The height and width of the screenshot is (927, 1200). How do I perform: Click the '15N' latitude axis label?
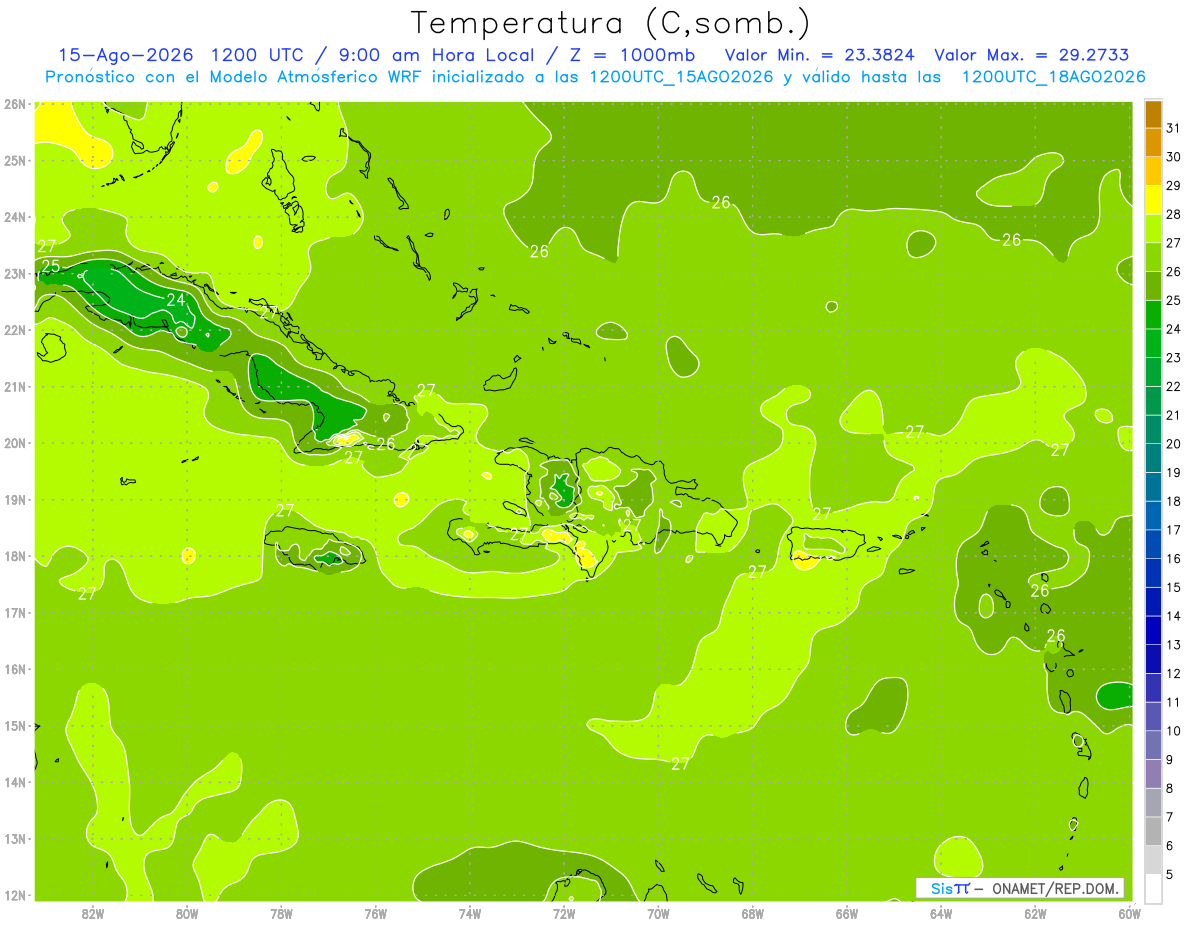14,726
